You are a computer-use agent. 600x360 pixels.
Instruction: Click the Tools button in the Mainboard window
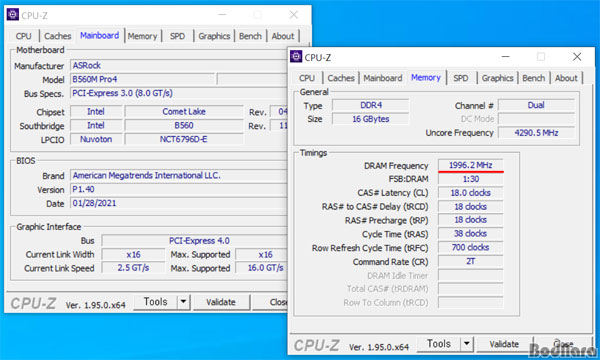[155, 302]
